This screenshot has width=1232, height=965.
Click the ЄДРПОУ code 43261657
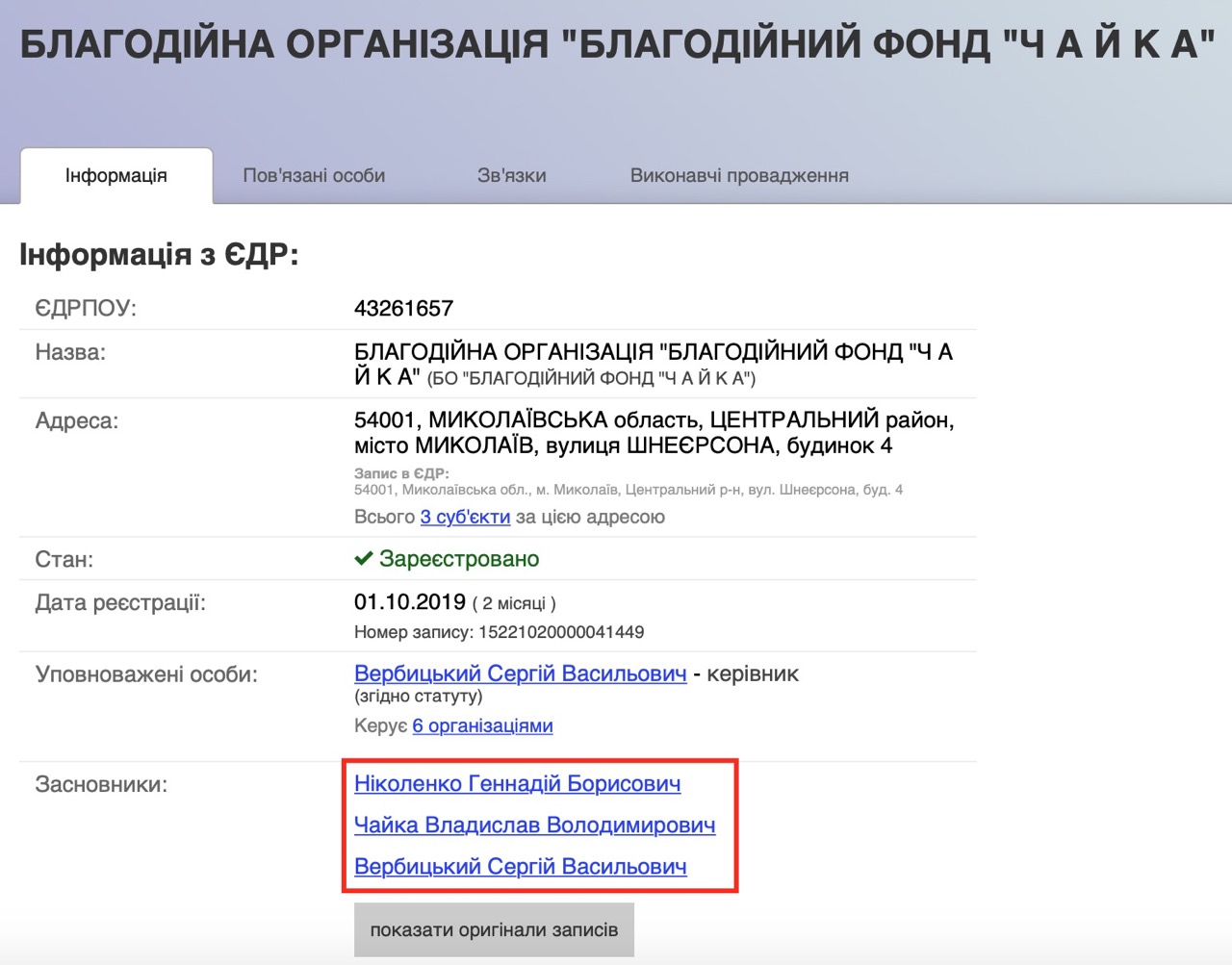(403, 309)
